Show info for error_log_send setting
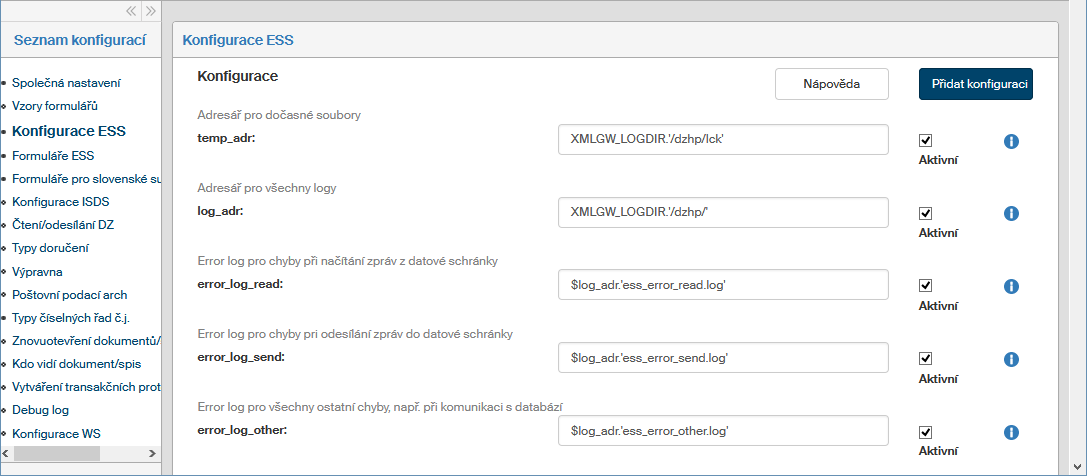The image size is (1087, 476). 1010,359
